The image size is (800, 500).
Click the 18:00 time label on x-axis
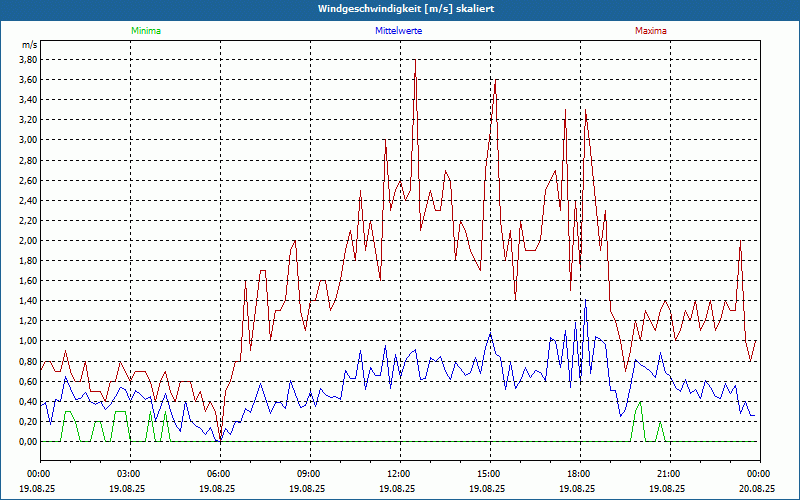click(x=580, y=474)
